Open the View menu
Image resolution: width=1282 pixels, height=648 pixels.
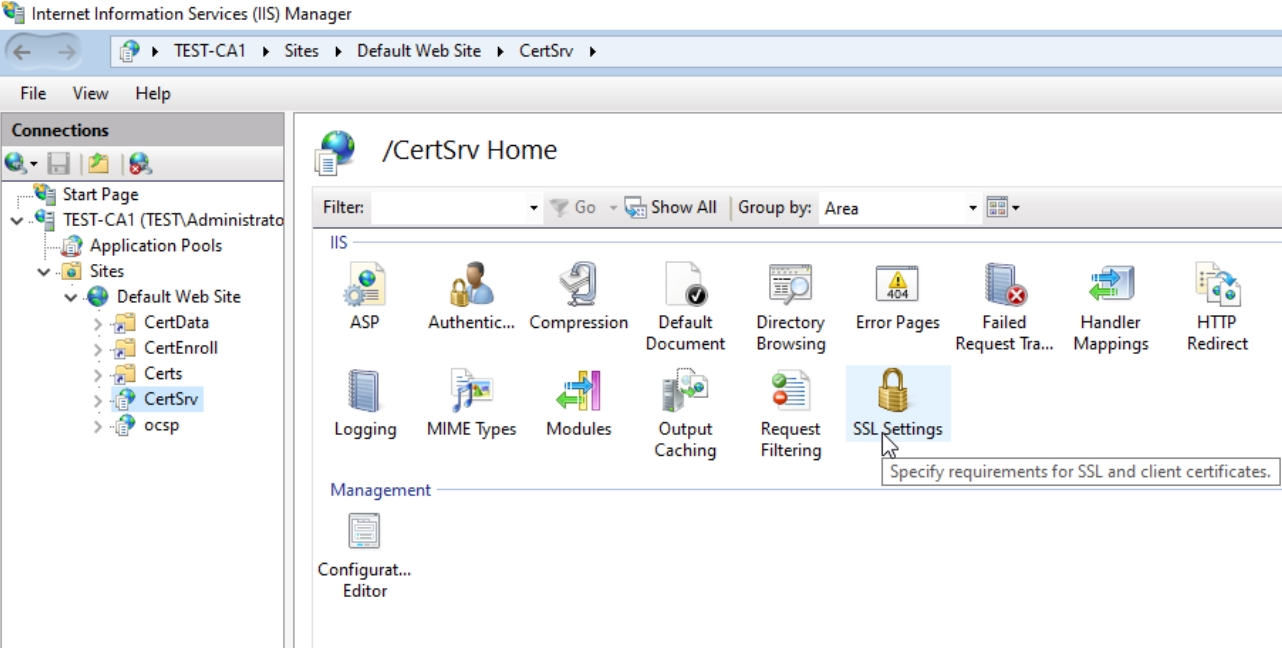pos(90,93)
